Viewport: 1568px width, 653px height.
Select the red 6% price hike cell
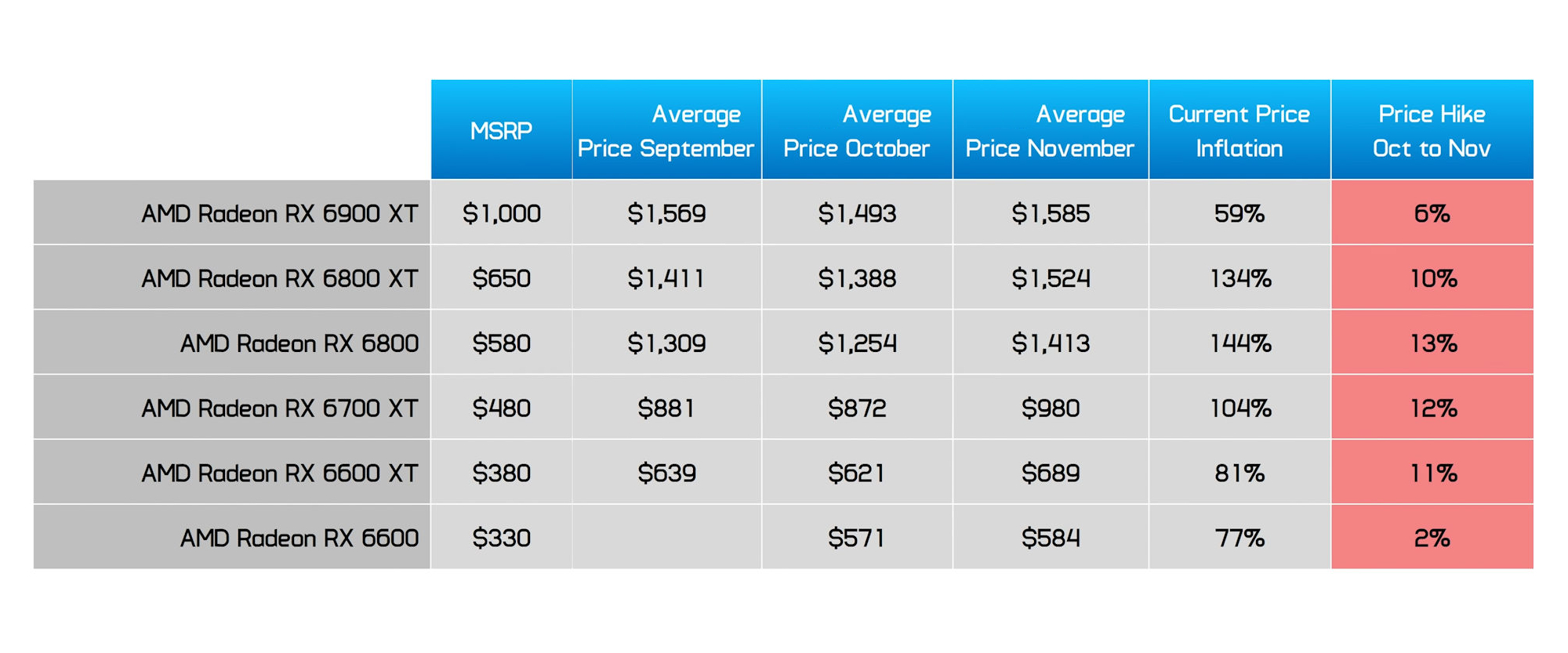click(1432, 213)
